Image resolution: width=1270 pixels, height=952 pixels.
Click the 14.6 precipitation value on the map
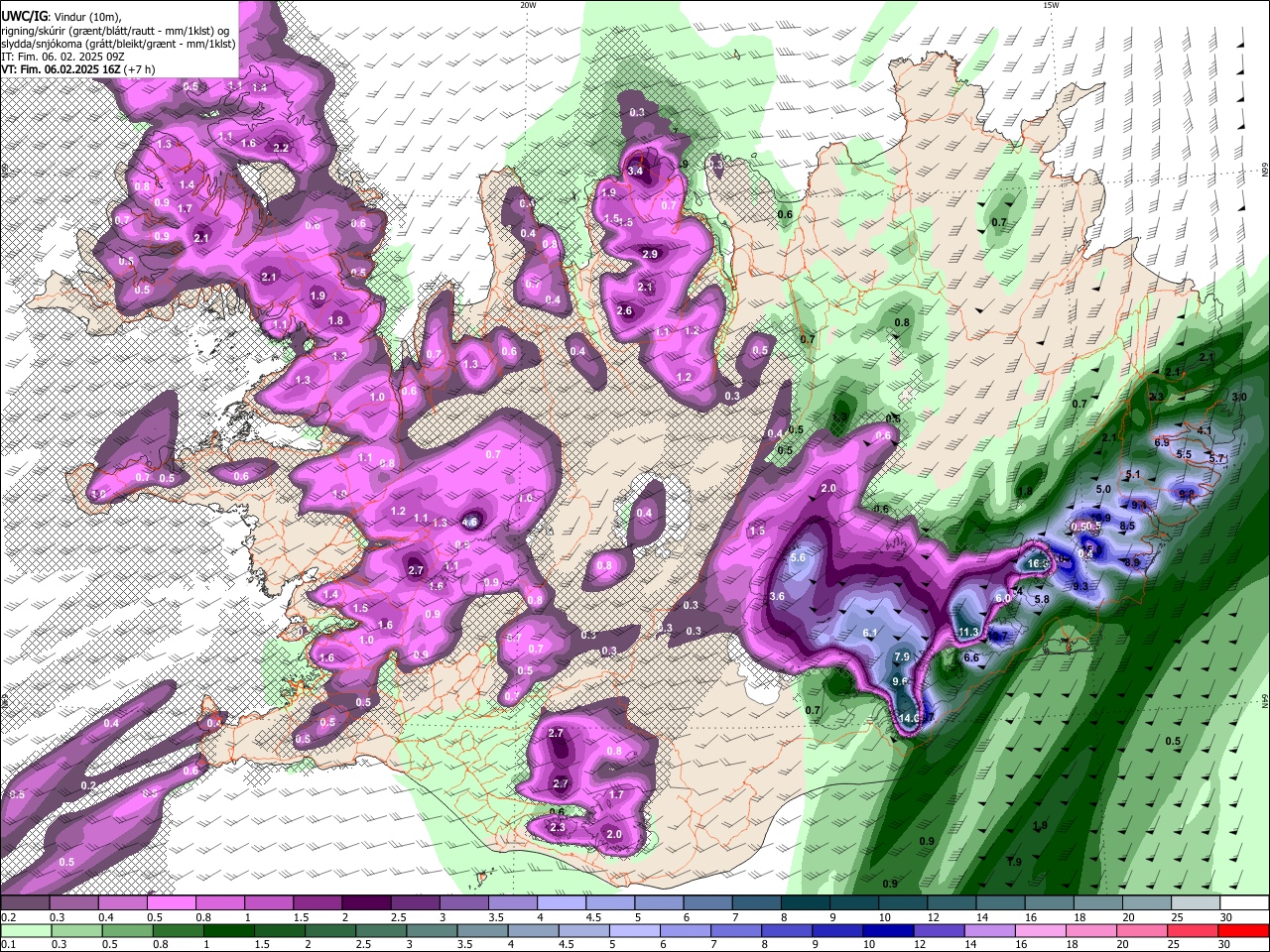(910, 718)
